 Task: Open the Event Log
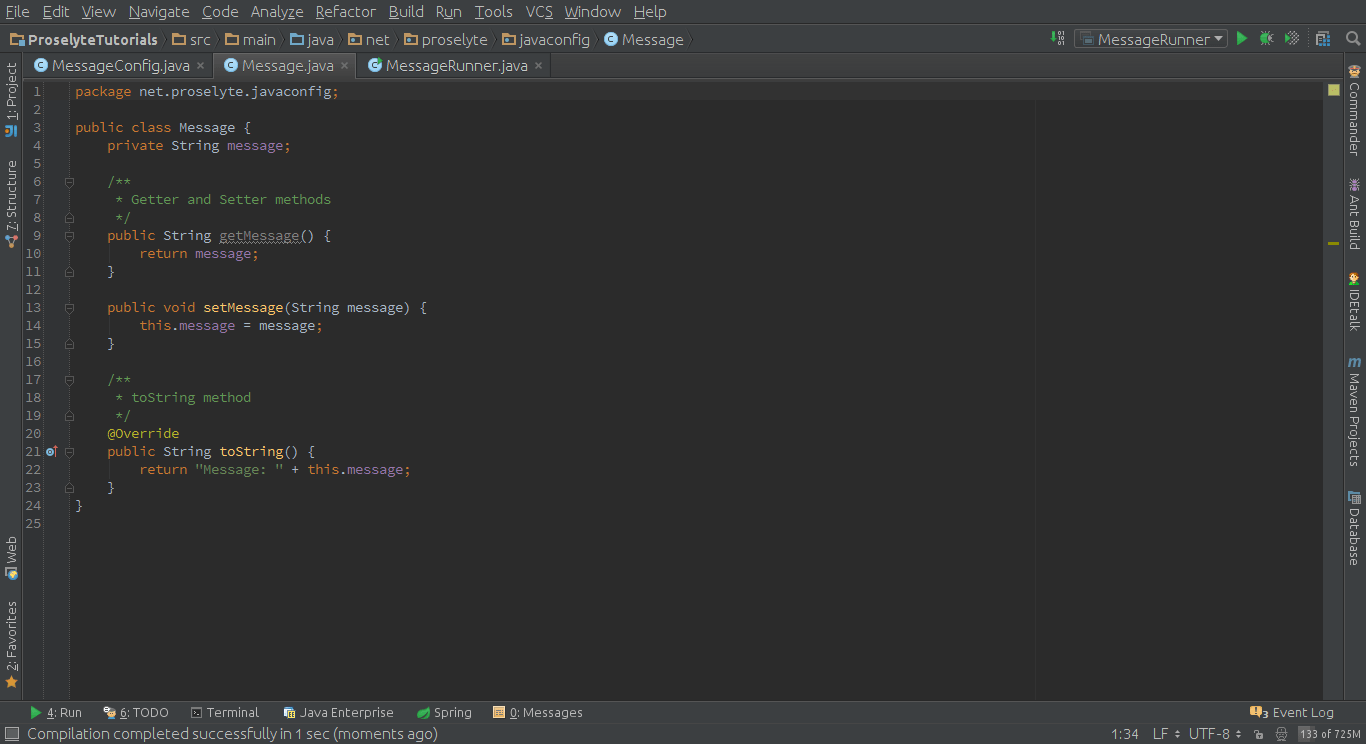1292,711
